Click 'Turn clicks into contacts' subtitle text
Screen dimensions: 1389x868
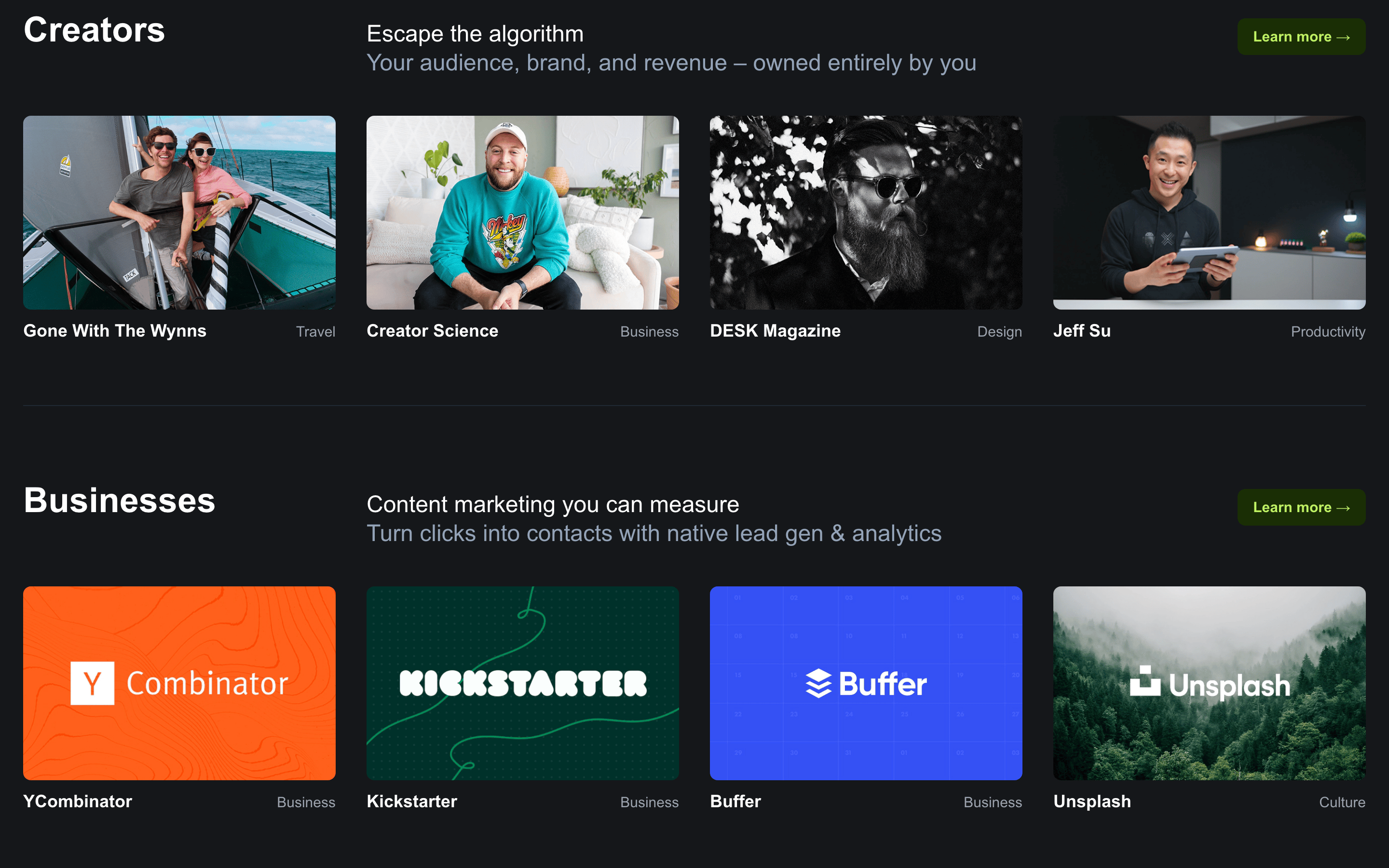click(x=654, y=534)
